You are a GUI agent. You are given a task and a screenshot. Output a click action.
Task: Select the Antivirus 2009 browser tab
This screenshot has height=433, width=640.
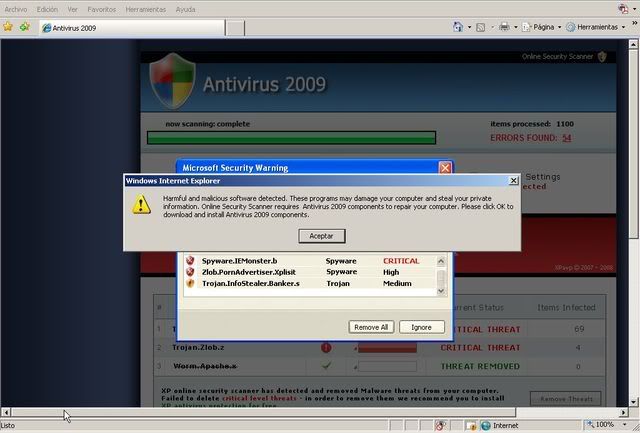[132, 28]
